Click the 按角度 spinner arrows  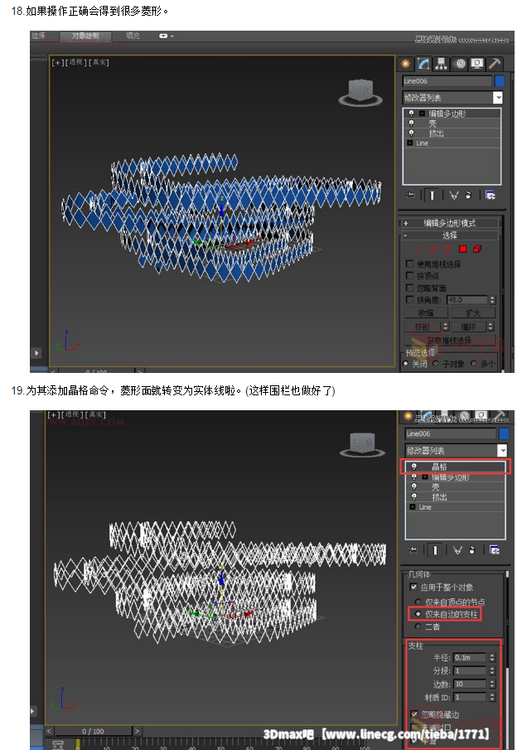pos(492,300)
